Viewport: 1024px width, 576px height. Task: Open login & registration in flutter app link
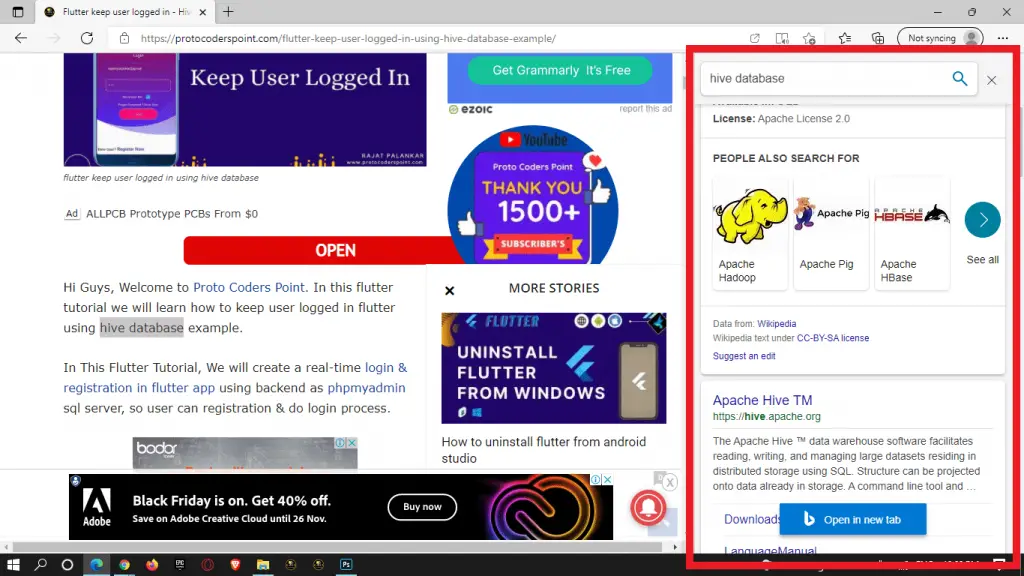click(235, 377)
